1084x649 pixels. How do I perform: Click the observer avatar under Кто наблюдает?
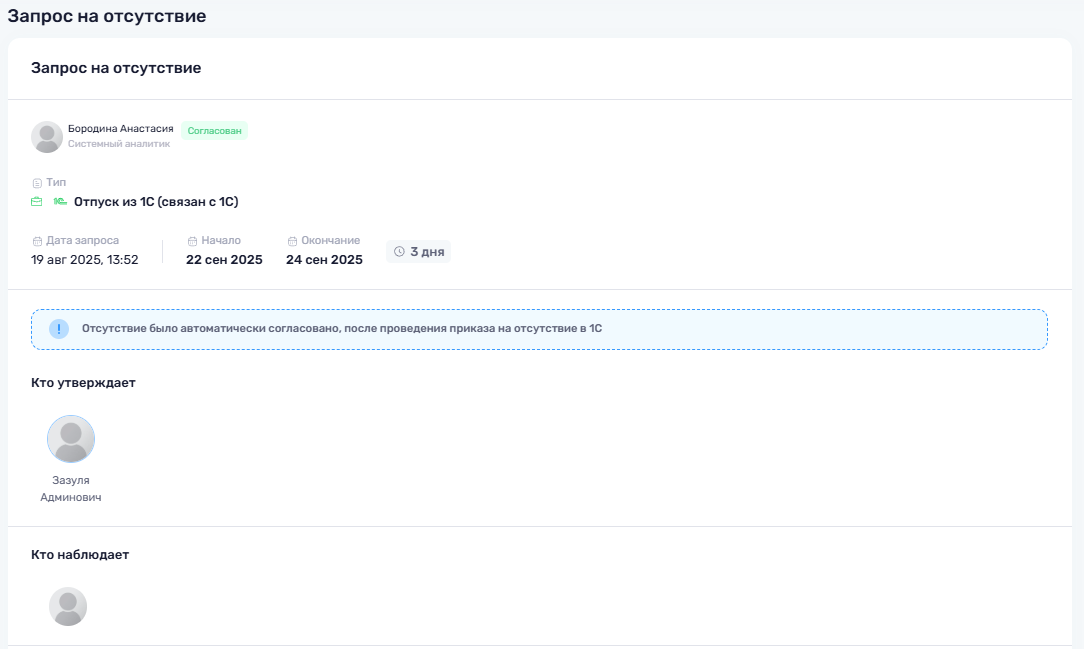[x=68, y=607]
